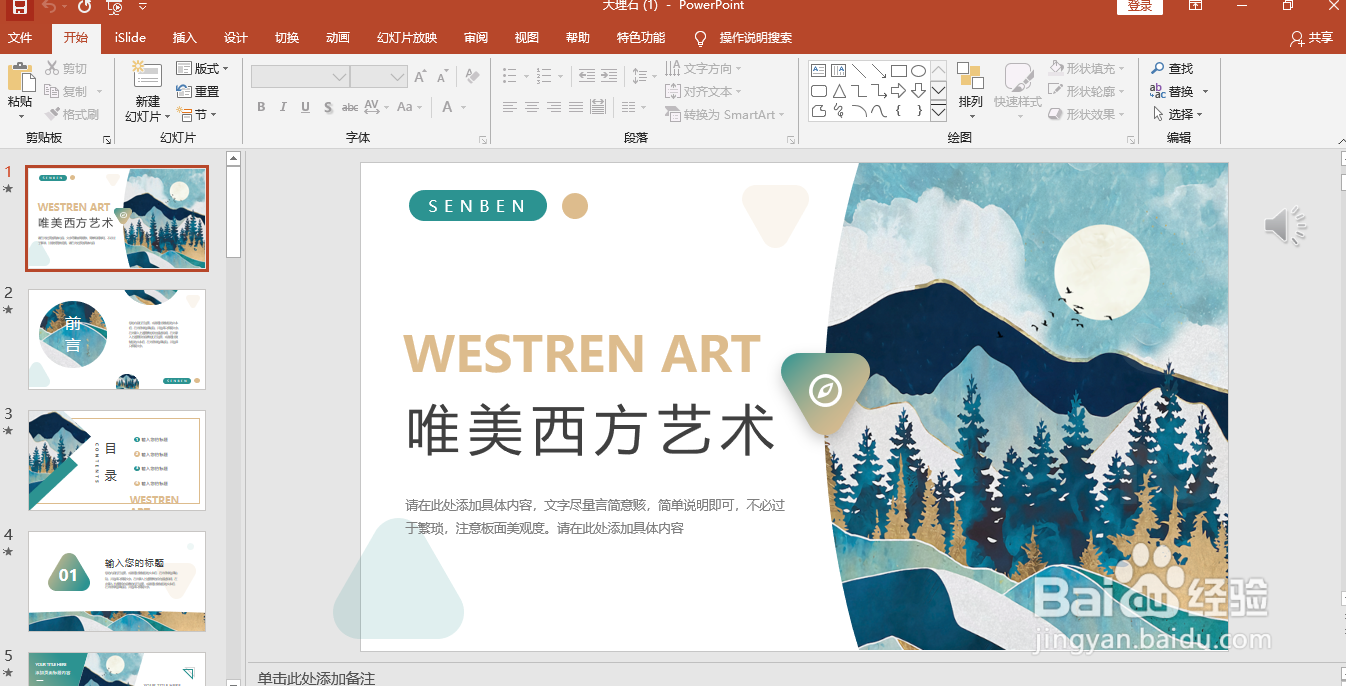This screenshot has height=686, width=1346.
Task: Click the Clear All Formatting eraser icon
Action: (x=472, y=77)
